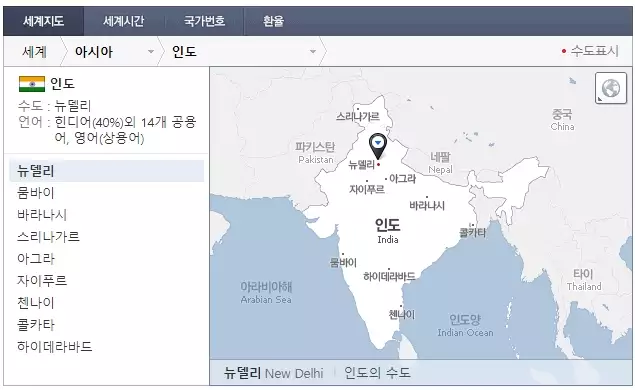The height and width of the screenshot is (390, 635).
Task: Switch to the 세계시간 tab
Action: [x=124, y=21]
